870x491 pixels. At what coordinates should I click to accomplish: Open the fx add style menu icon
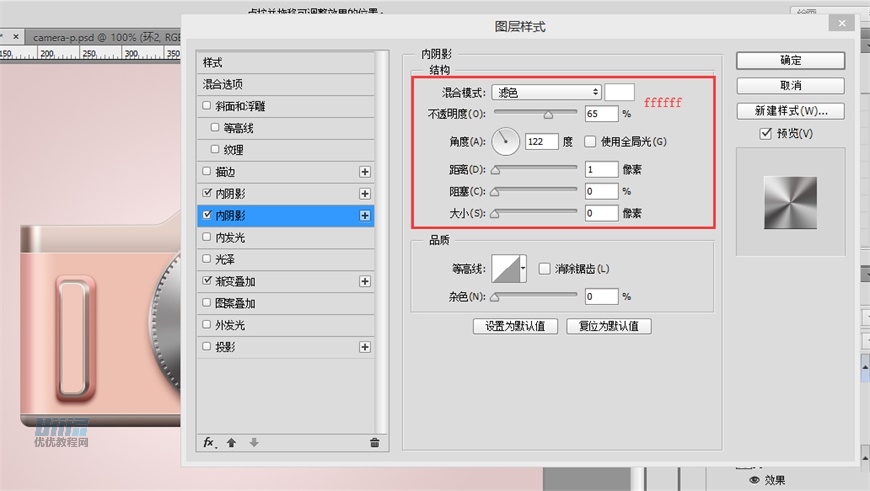click(209, 442)
